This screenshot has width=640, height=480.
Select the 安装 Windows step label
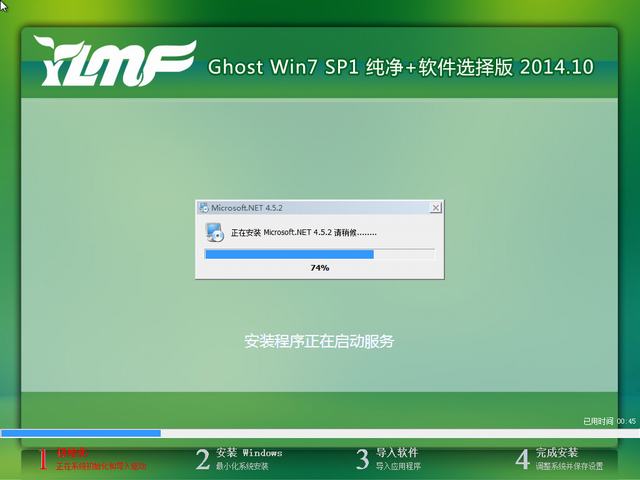(x=249, y=453)
